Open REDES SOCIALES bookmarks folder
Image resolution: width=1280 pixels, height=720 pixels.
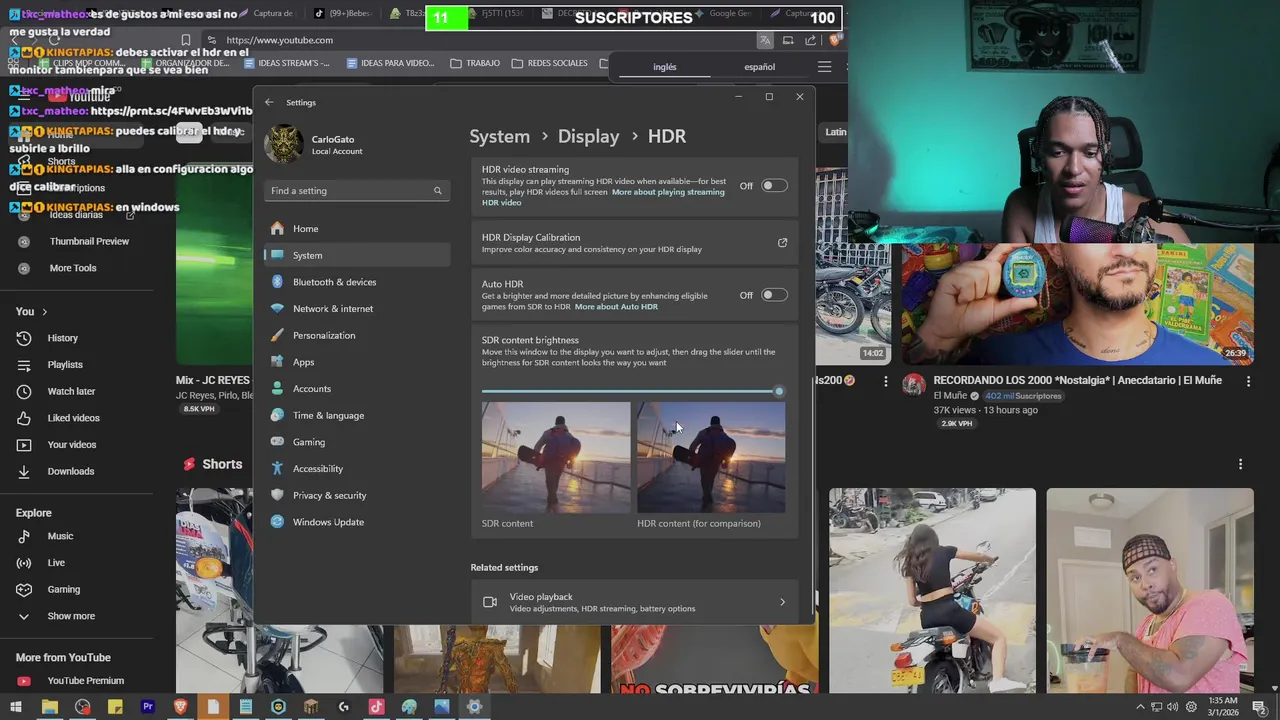[549, 63]
